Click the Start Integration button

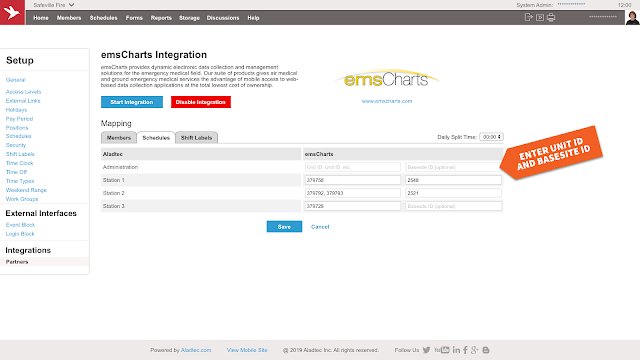(x=132, y=102)
